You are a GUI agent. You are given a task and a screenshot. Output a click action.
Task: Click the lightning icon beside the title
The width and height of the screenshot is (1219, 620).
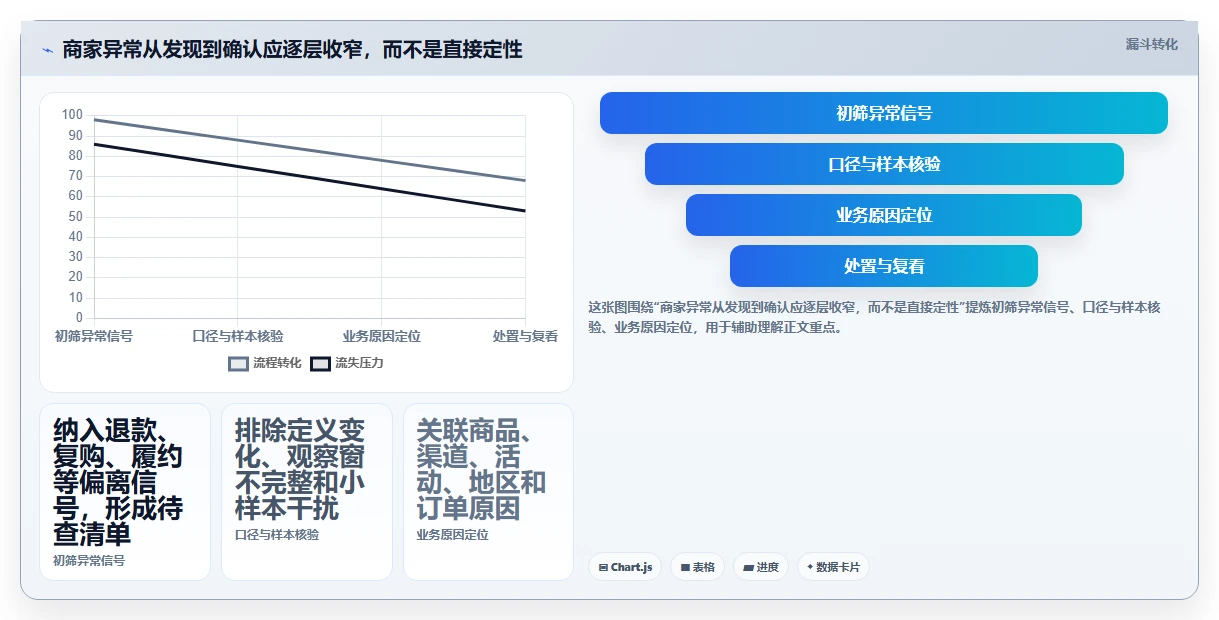pos(47,50)
